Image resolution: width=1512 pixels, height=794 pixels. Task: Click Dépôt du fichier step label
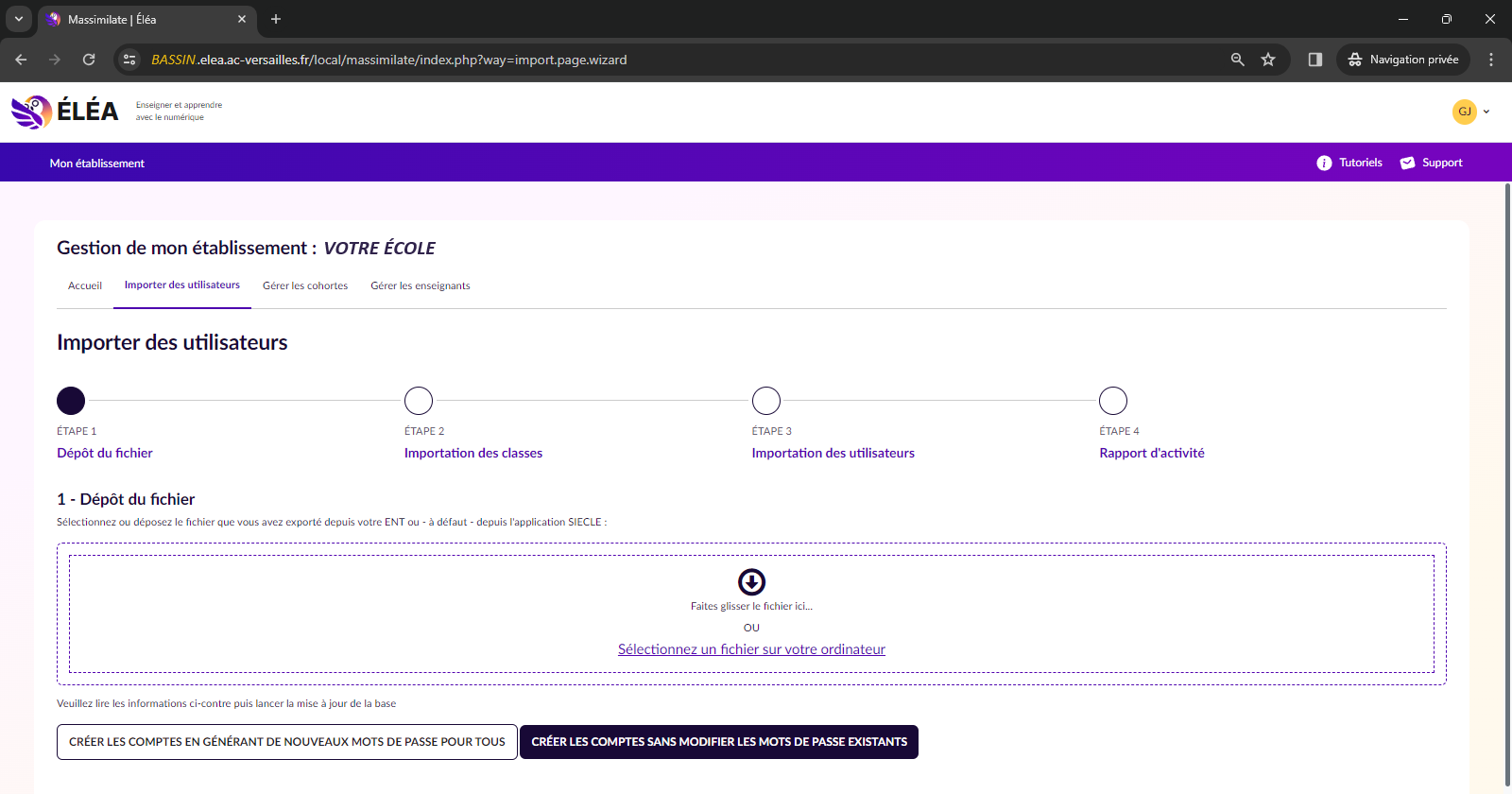(x=105, y=453)
